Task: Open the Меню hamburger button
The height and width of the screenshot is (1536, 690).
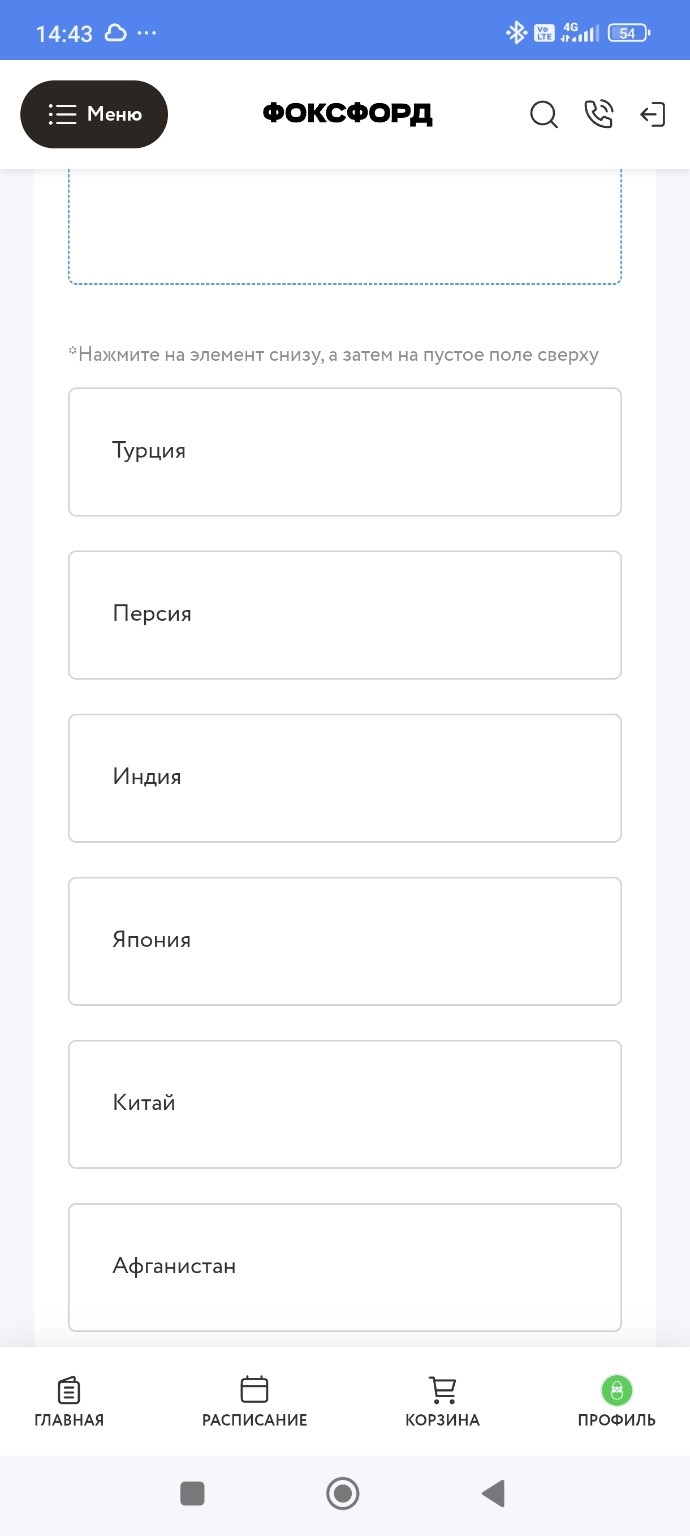Action: point(94,114)
